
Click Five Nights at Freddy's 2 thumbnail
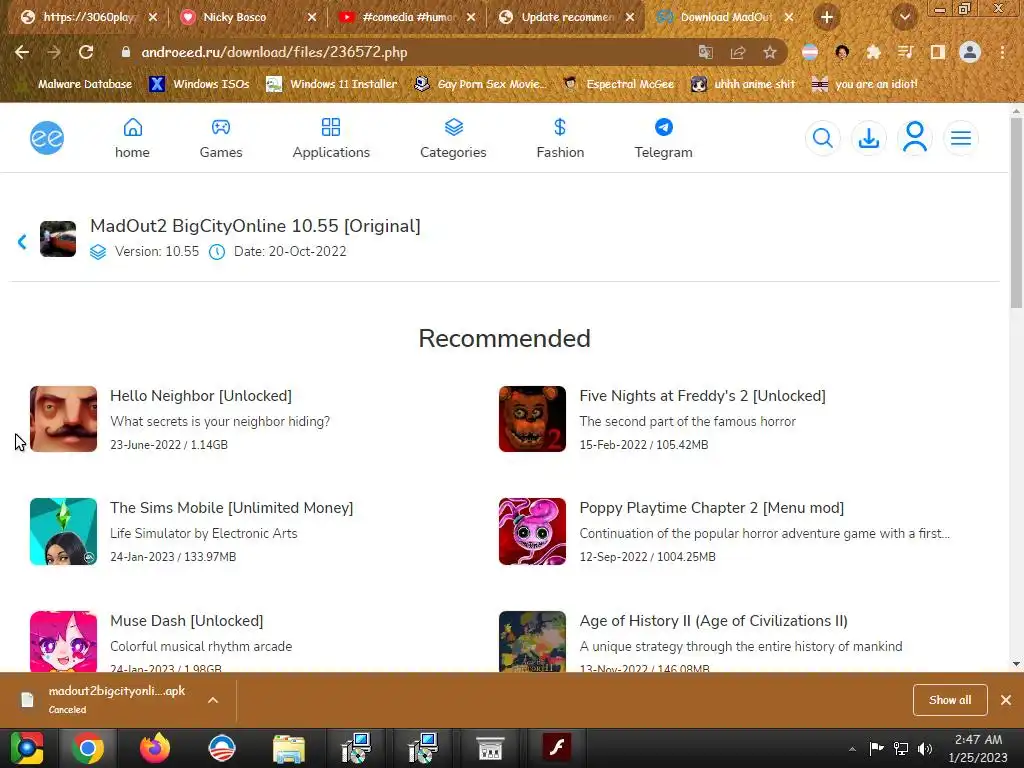point(532,419)
